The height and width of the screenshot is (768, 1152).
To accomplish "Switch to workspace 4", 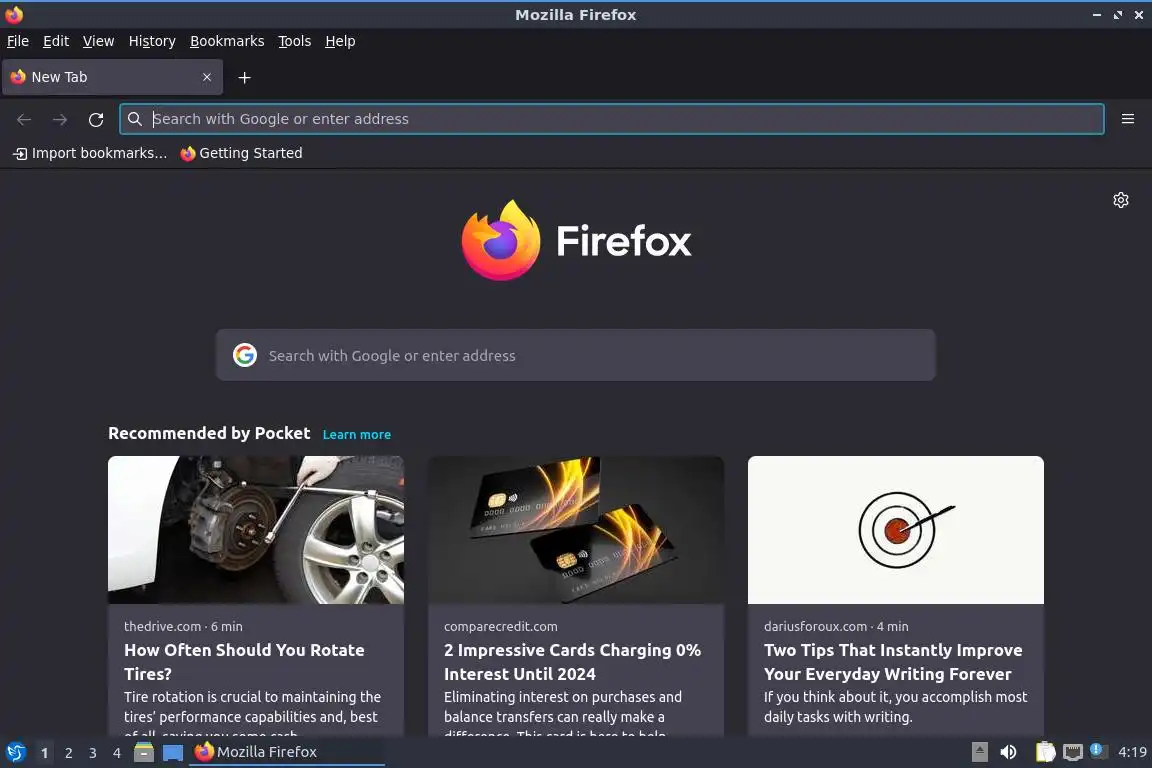I will pyautogui.click(x=117, y=753).
